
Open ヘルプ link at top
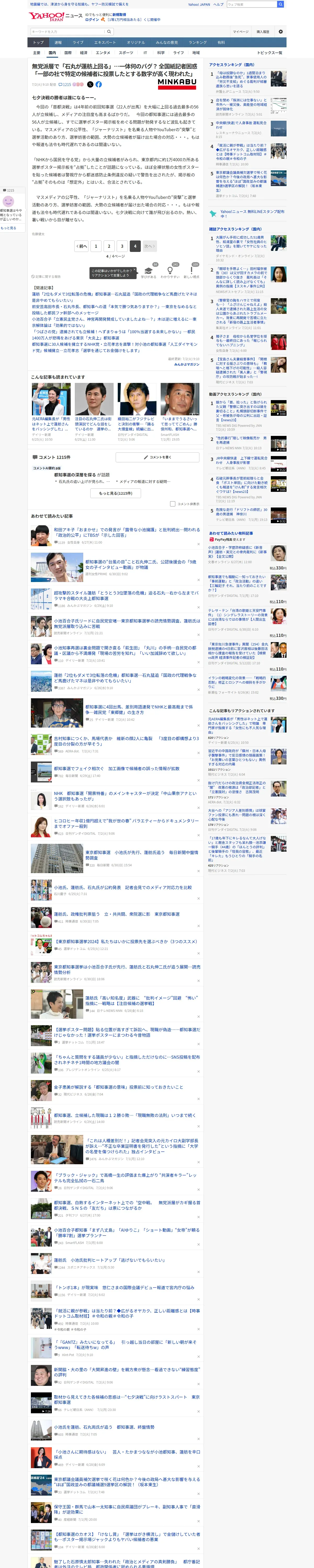point(218,4)
